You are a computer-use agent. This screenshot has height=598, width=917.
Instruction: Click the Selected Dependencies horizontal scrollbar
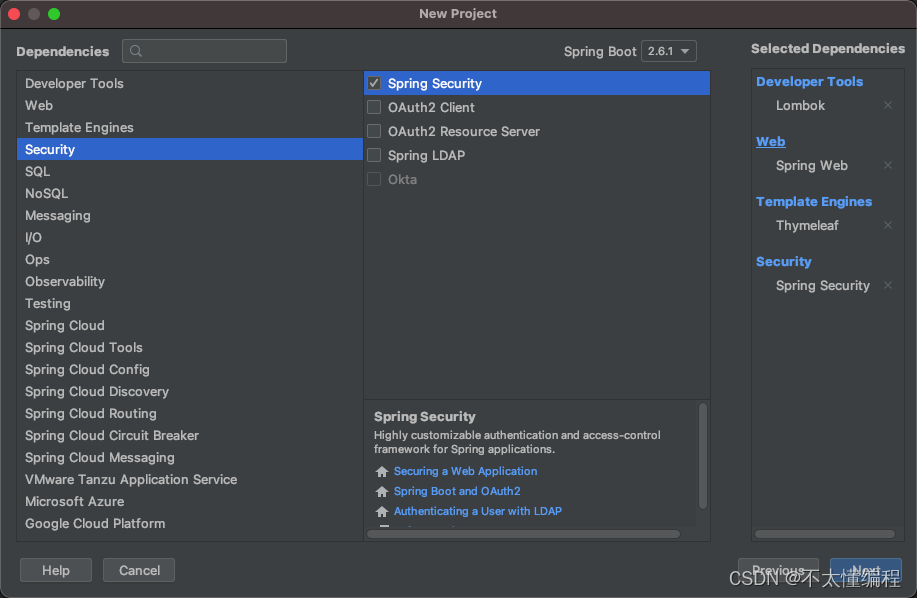pyautogui.click(x=825, y=534)
